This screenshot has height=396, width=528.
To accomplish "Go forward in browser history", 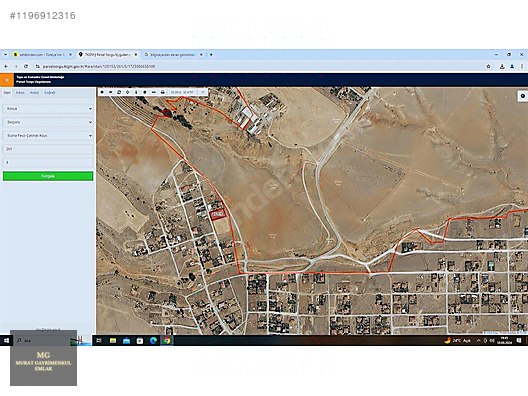I will pos(16,66).
